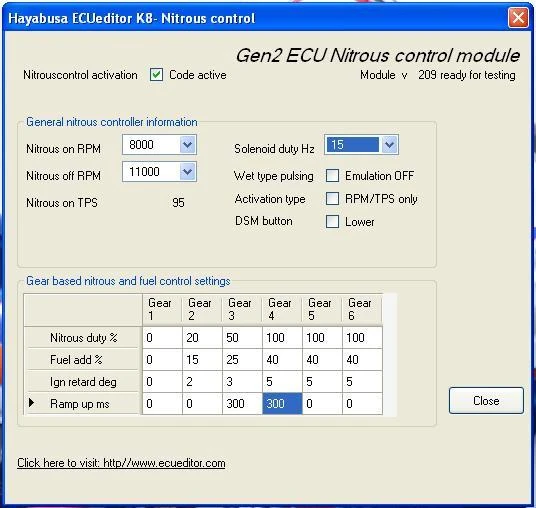Click Fuel add cell 0 for Gear 1
Viewport: 536px width, 508px height.
(x=162, y=360)
